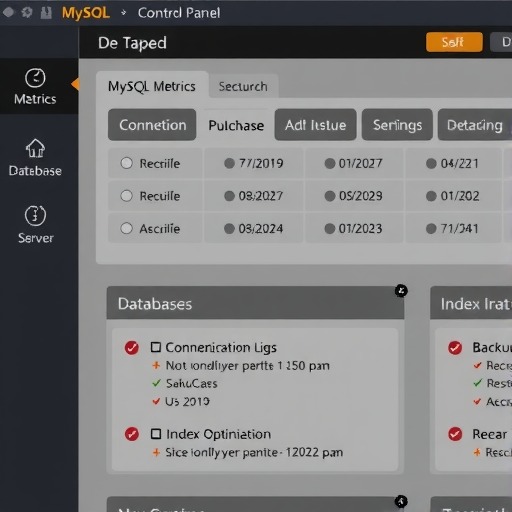Click green check before SahuCaes
Image resolution: width=512 pixels, height=512 pixels.
click(x=156, y=383)
